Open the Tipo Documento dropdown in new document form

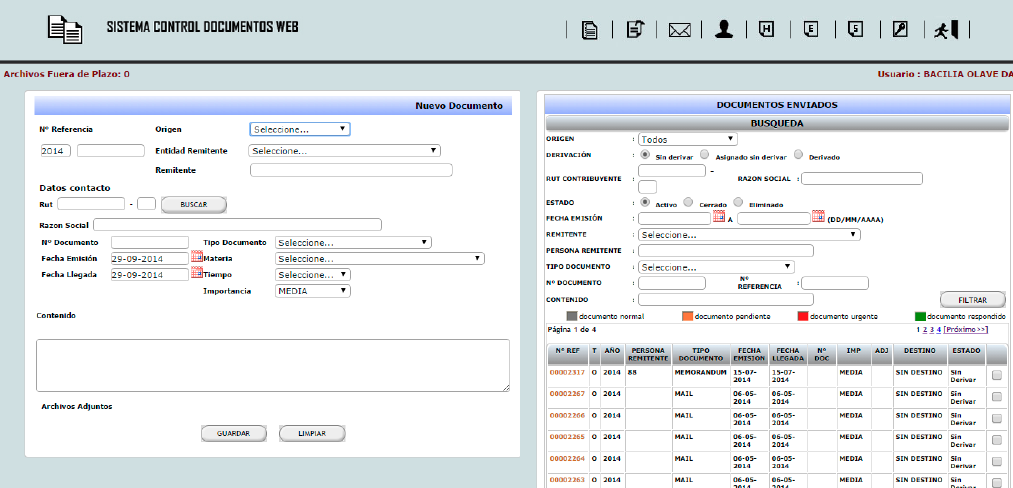tap(353, 242)
